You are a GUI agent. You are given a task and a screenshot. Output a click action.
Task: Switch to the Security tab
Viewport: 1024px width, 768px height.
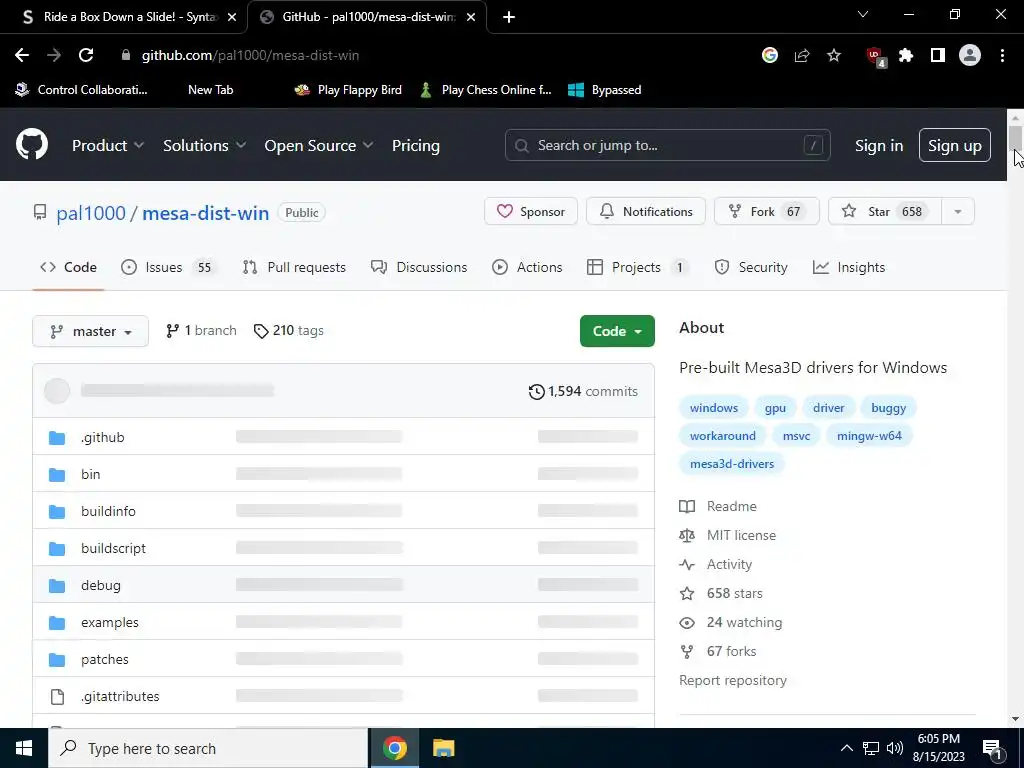(x=751, y=267)
